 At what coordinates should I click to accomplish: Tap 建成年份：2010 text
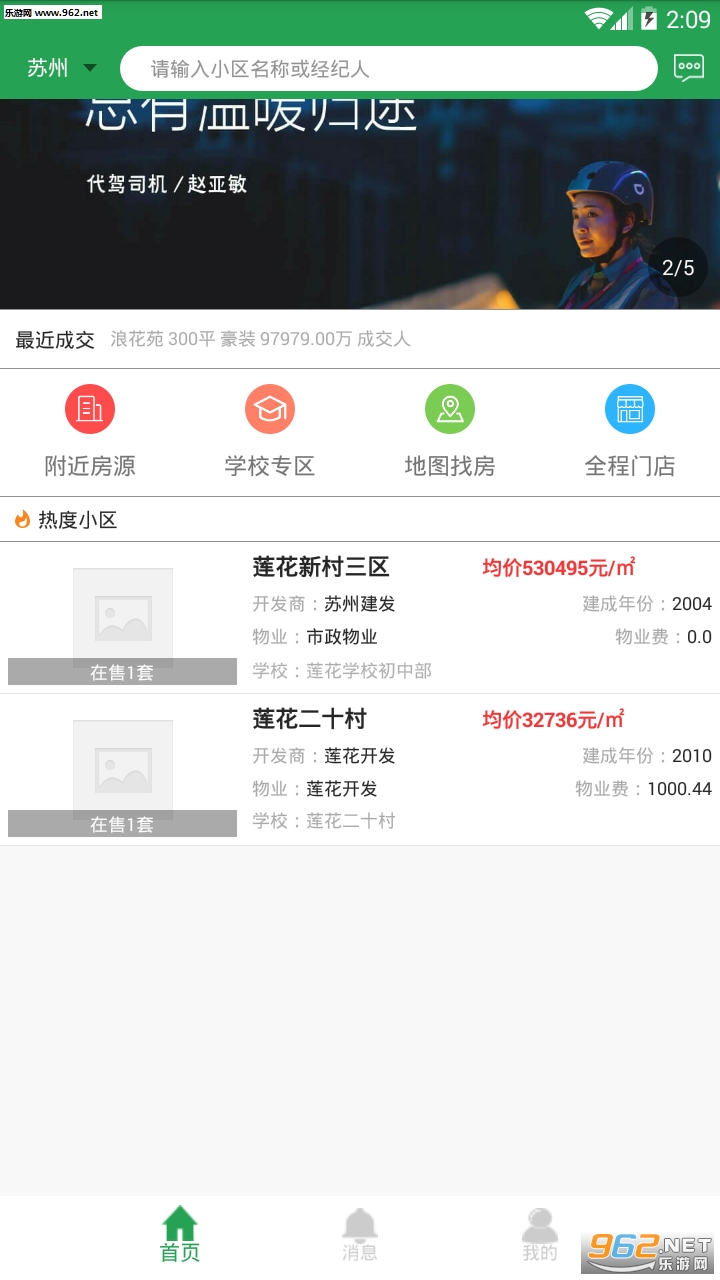(x=647, y=756)
